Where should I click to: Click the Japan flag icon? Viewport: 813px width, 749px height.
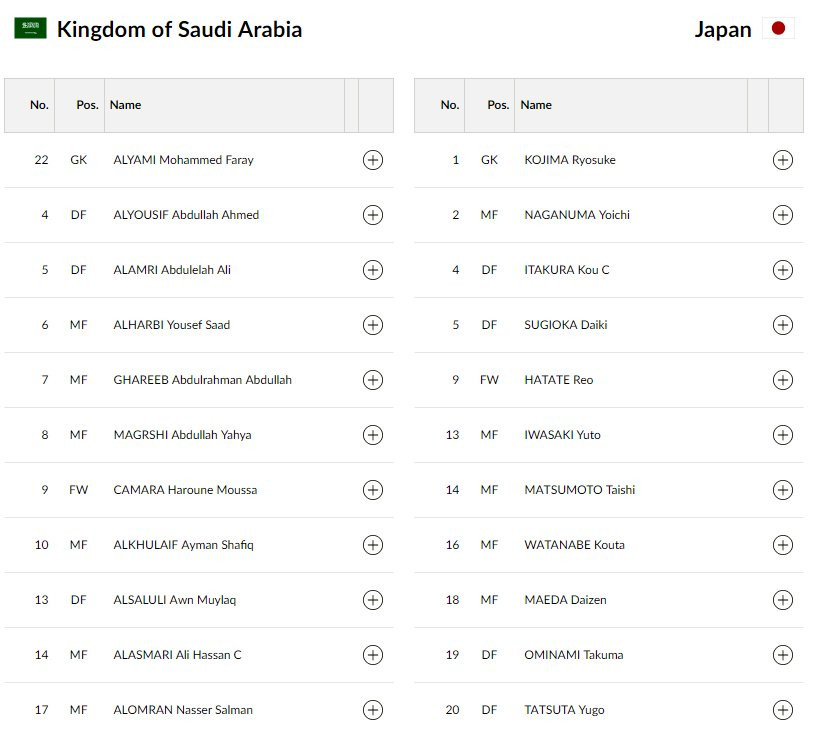coord(778,29)
